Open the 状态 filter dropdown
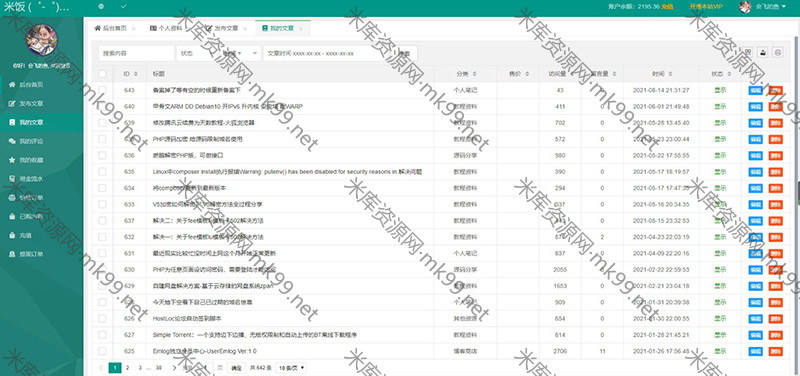The height and width of the screenshot is (376, 800). coord(197,53)
